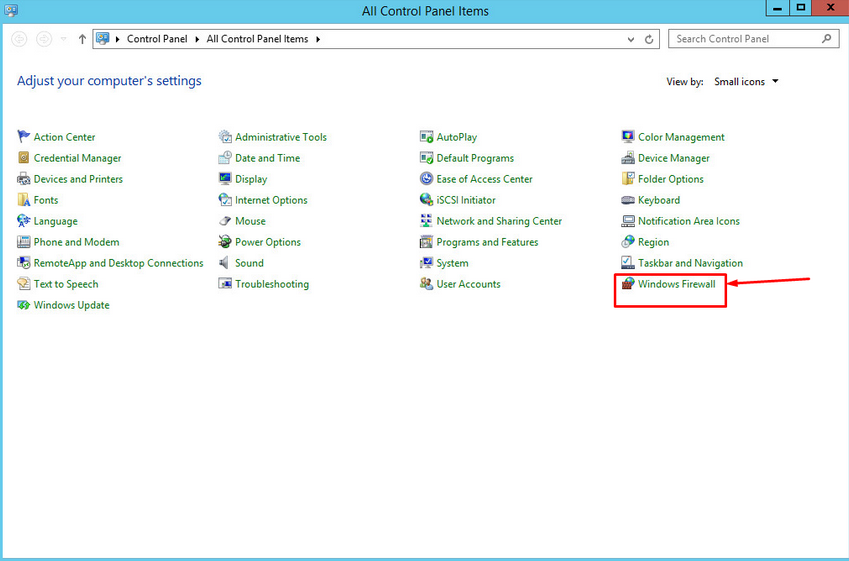The width and height of the screenshot is (849, 561).
Task: Expand the address bar history dropdown
Action: point(631,40)
